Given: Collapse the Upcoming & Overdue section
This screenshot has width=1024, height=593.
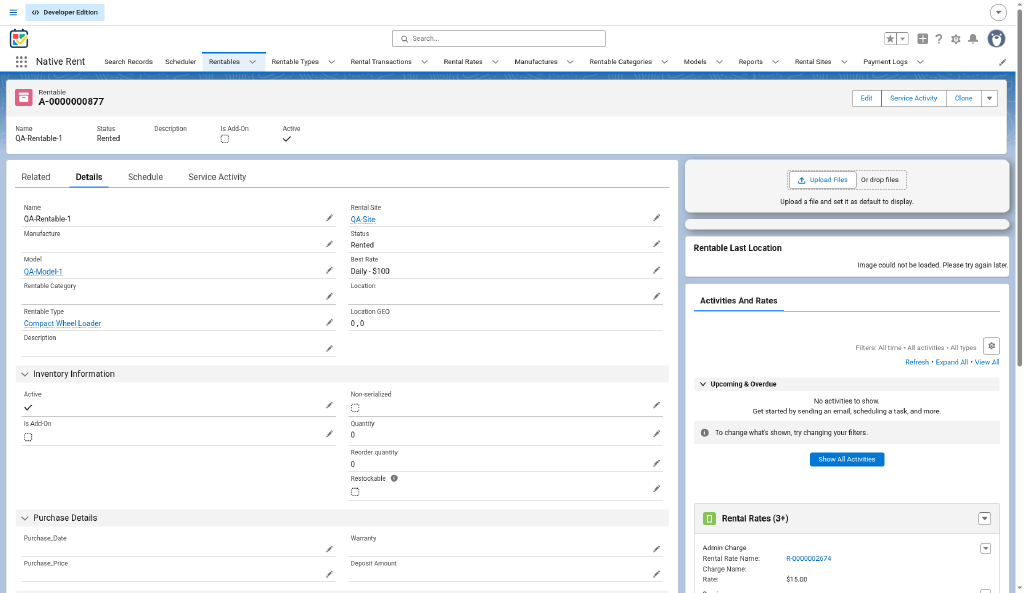Looking at the screenshot, I should (703, 384).
